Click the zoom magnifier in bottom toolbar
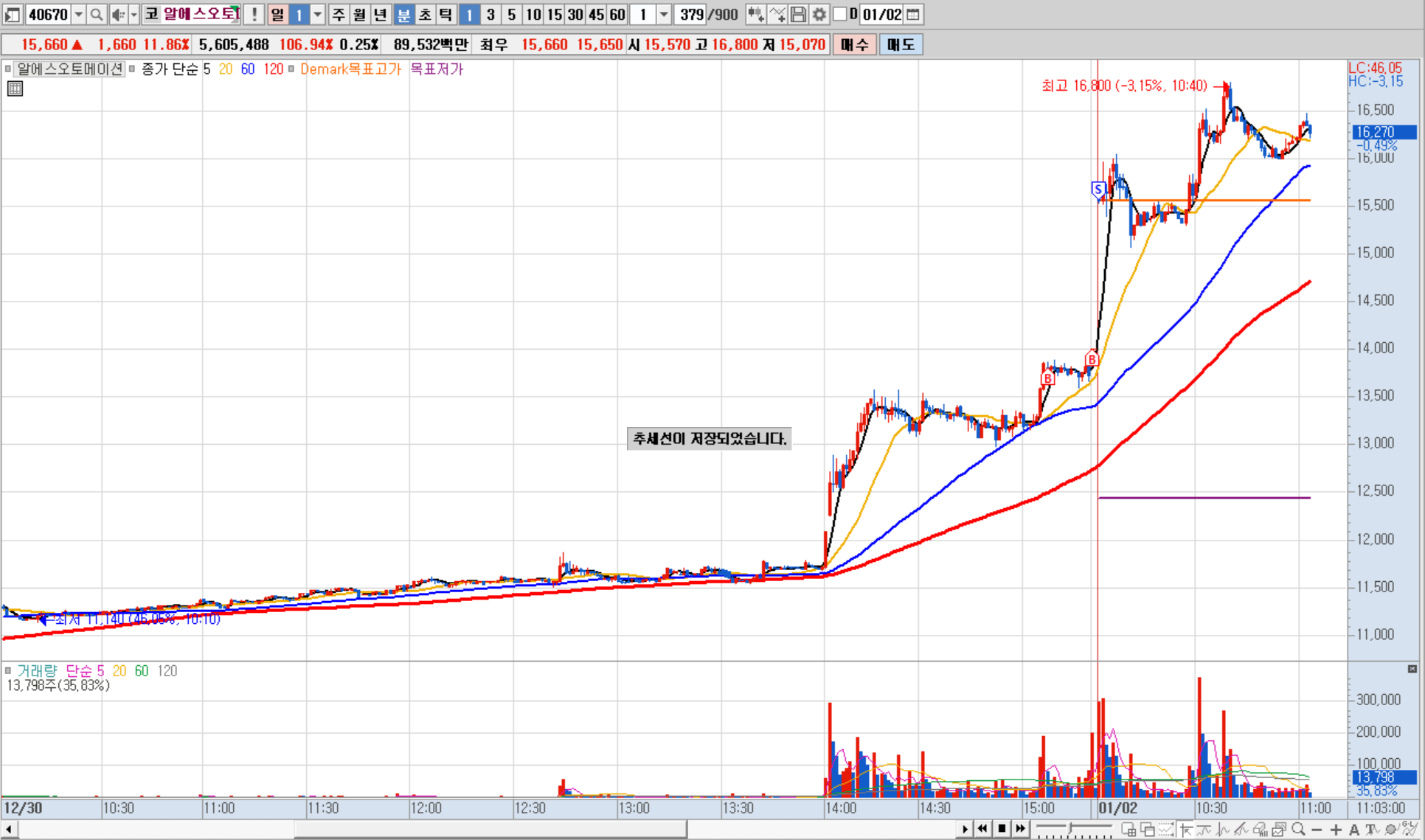 tap(1298, 830)
